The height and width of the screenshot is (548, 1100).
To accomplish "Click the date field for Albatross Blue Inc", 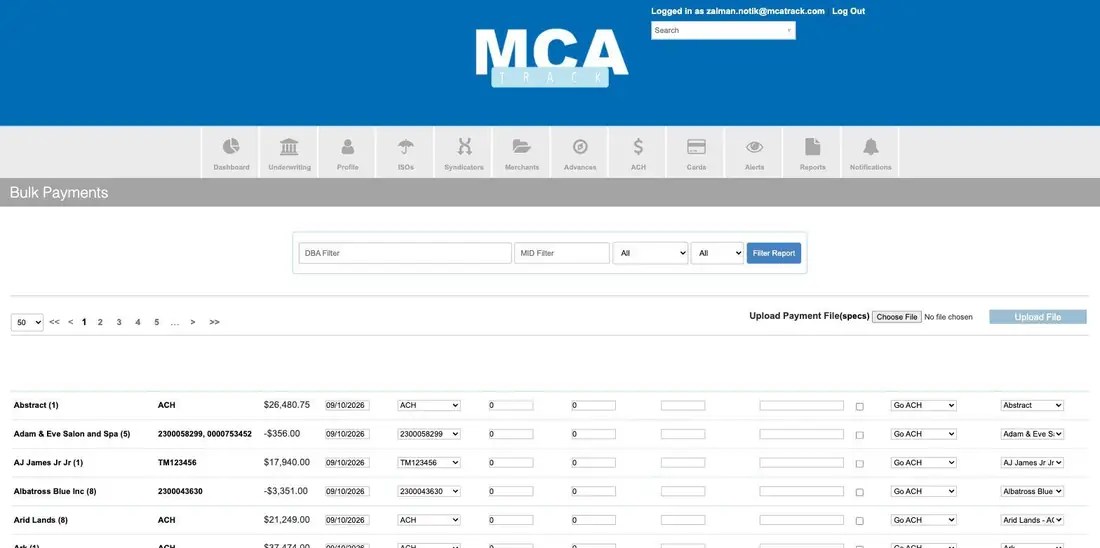I will pyautogui.click(x=347, y=492).
